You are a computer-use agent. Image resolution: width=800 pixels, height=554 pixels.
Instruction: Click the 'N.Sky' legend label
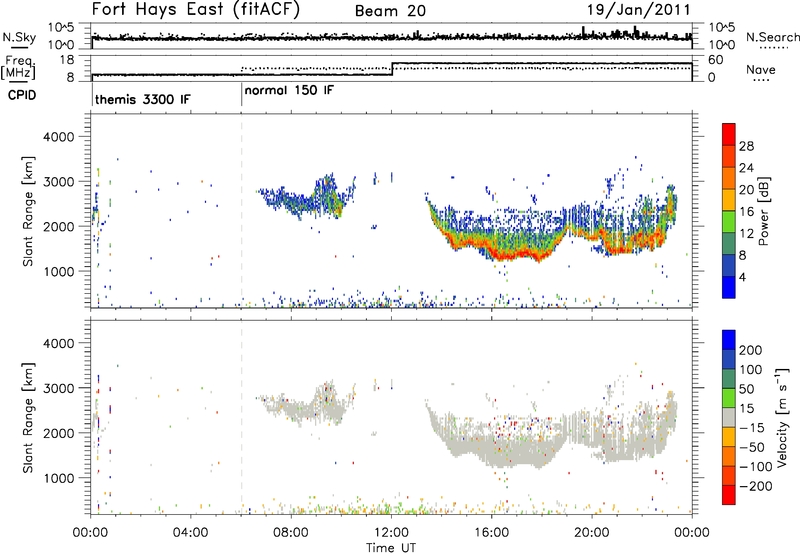pyautogui.click(x=19, y=37)
